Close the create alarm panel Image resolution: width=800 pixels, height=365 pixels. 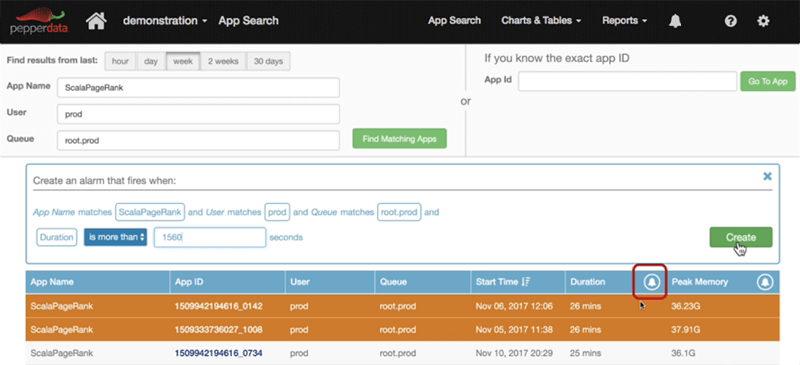tap(767, 176)
